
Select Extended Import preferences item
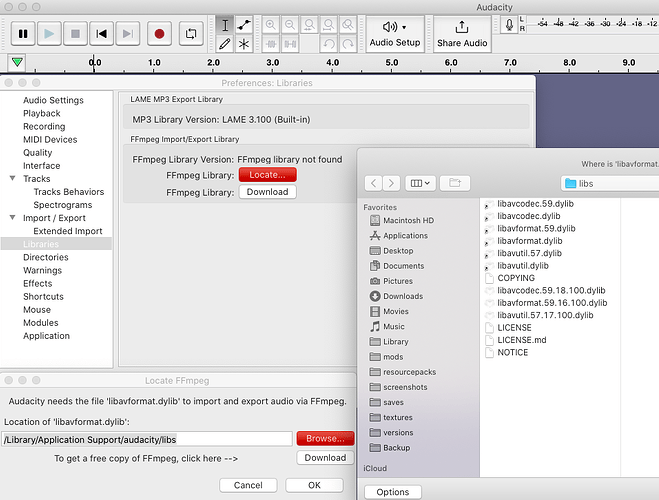click(x=68, y=231)
